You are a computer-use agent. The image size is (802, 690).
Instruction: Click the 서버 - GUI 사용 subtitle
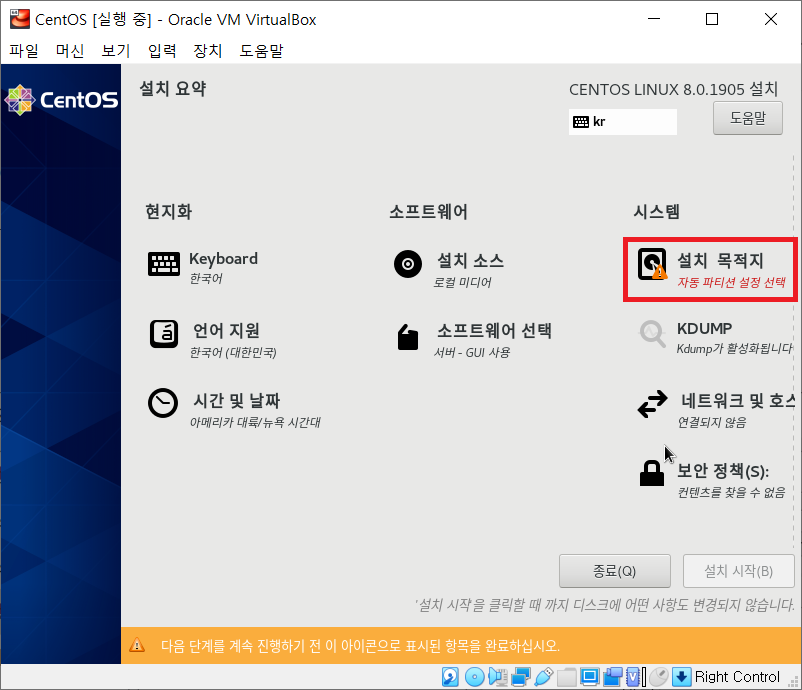(x=472, y=352)
